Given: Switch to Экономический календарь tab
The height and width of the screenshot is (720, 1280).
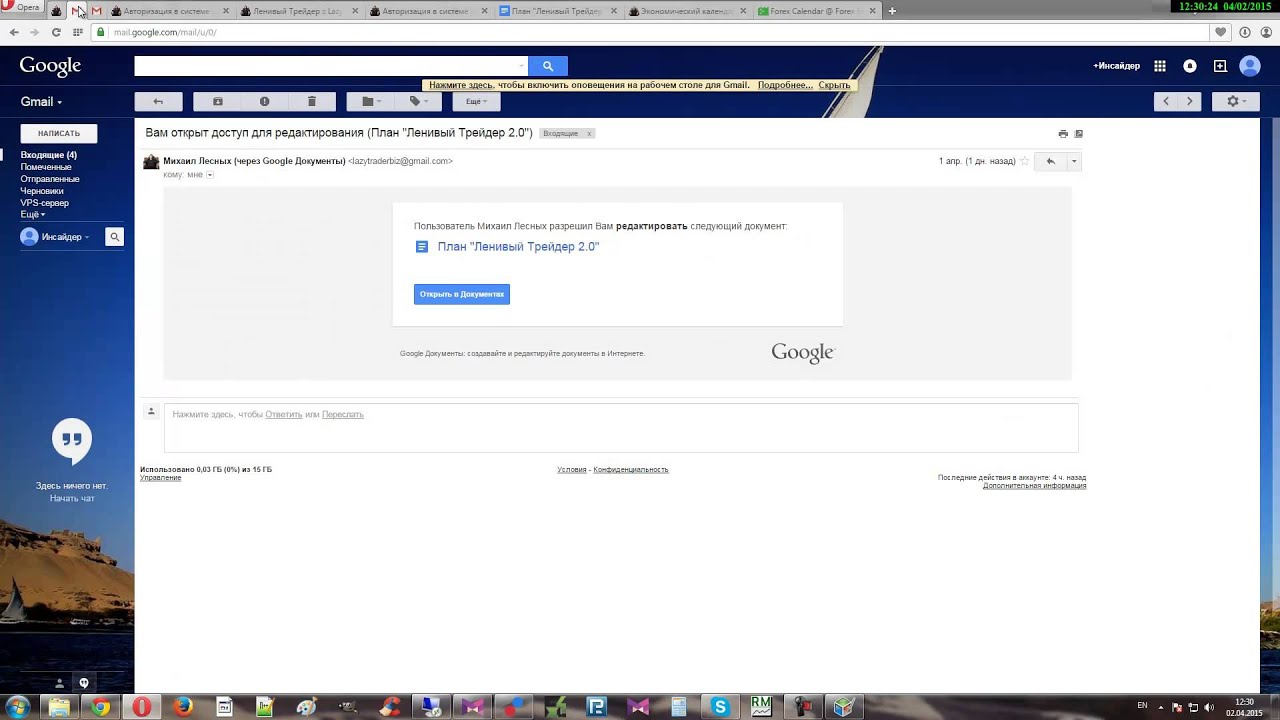Looking at the screenshot, I should [x=687, y=11].
